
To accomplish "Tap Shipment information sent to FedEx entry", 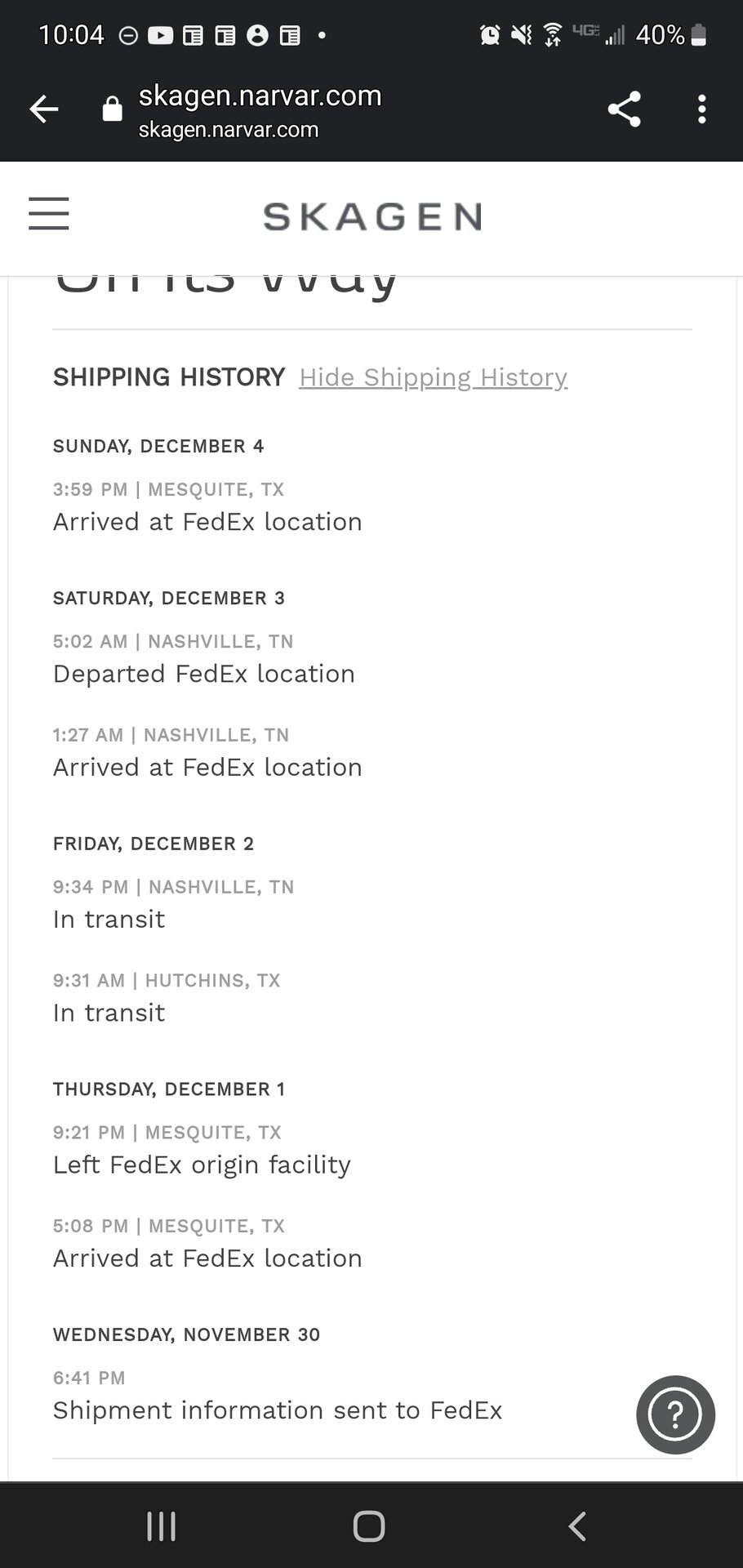I will [278, 1410].
